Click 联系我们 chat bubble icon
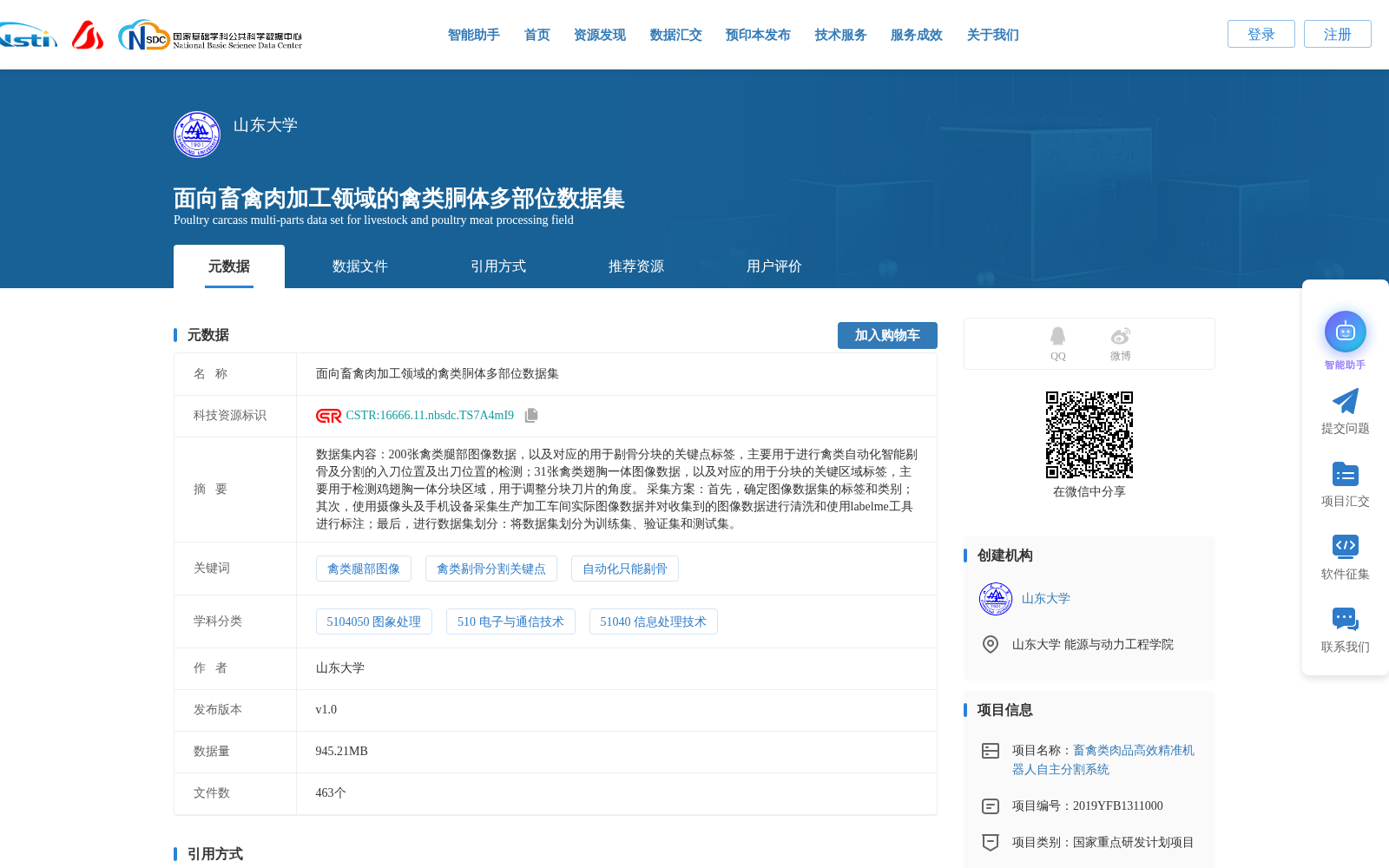Viewport: 1389px width, 868px height. [x=1345, y=619]
